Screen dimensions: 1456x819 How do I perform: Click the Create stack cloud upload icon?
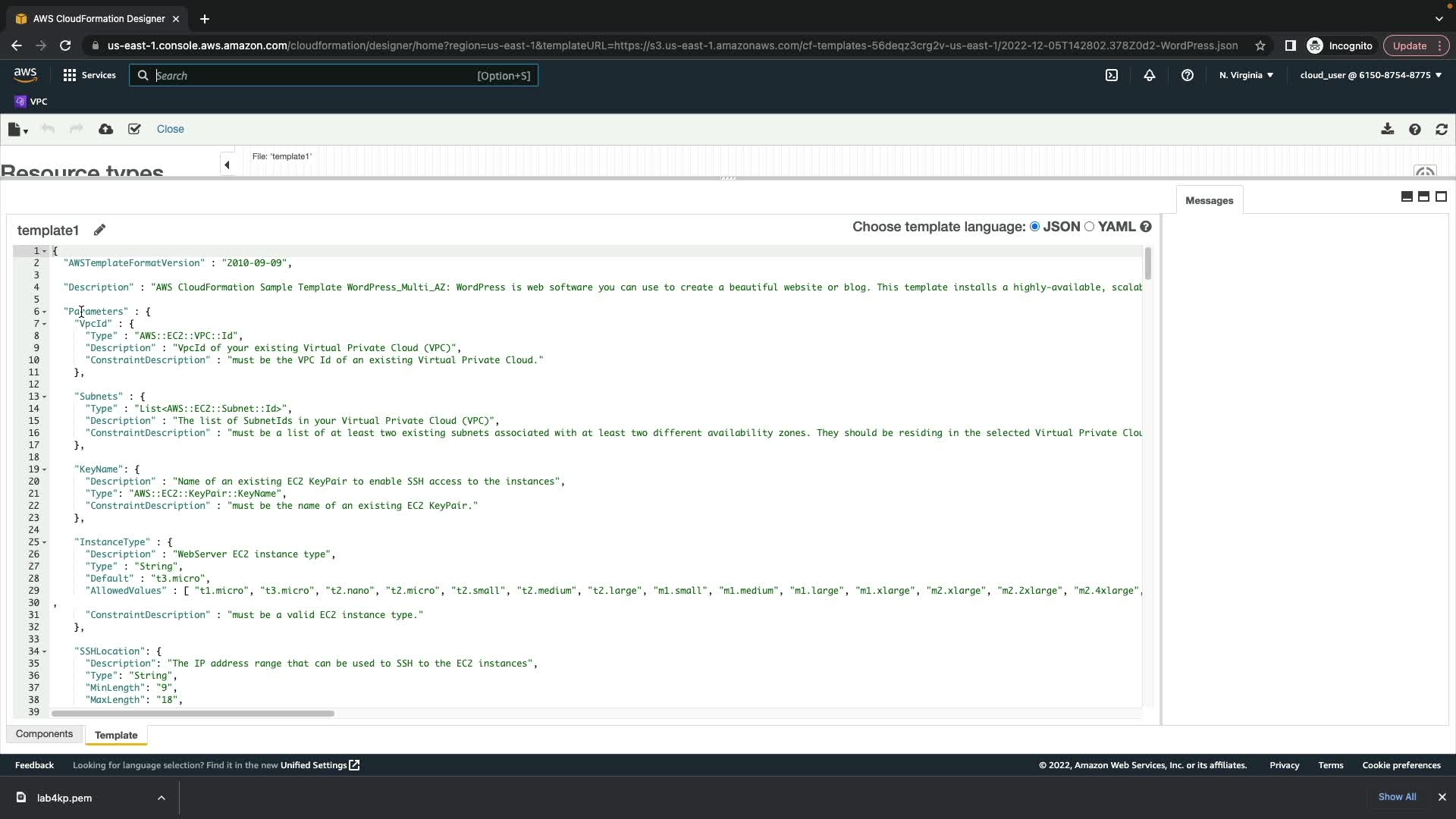(x=106, y=130)
